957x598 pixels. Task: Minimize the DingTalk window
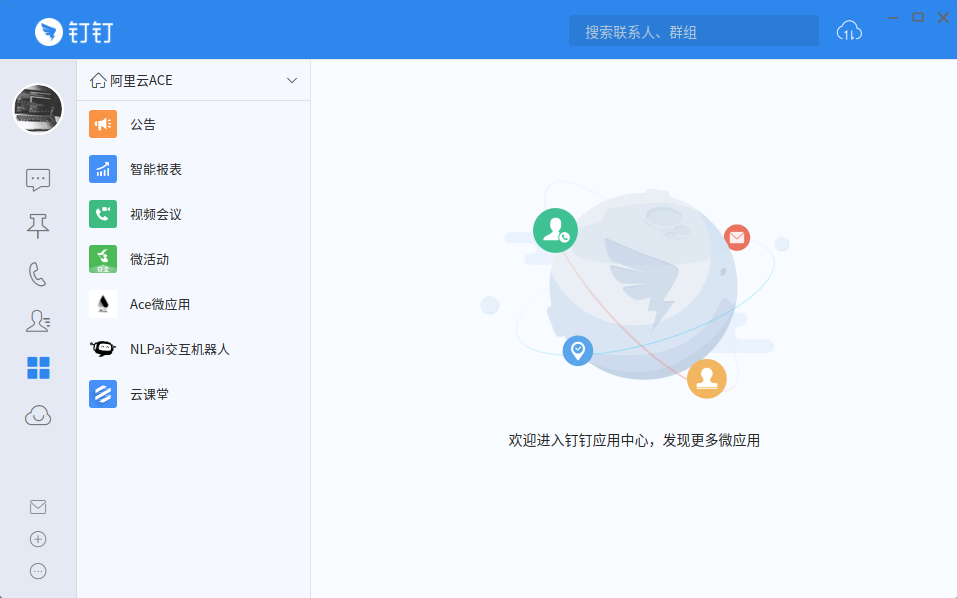893,18
